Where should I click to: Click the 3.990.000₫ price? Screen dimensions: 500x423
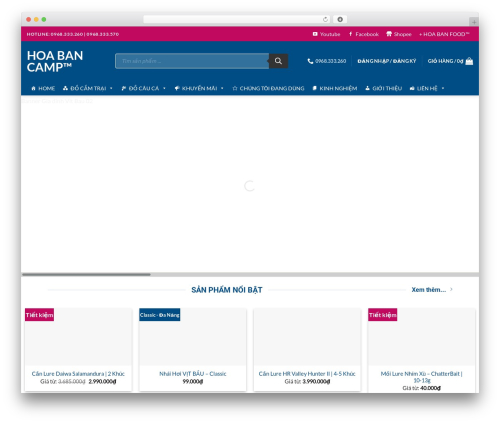coord(316,381)
